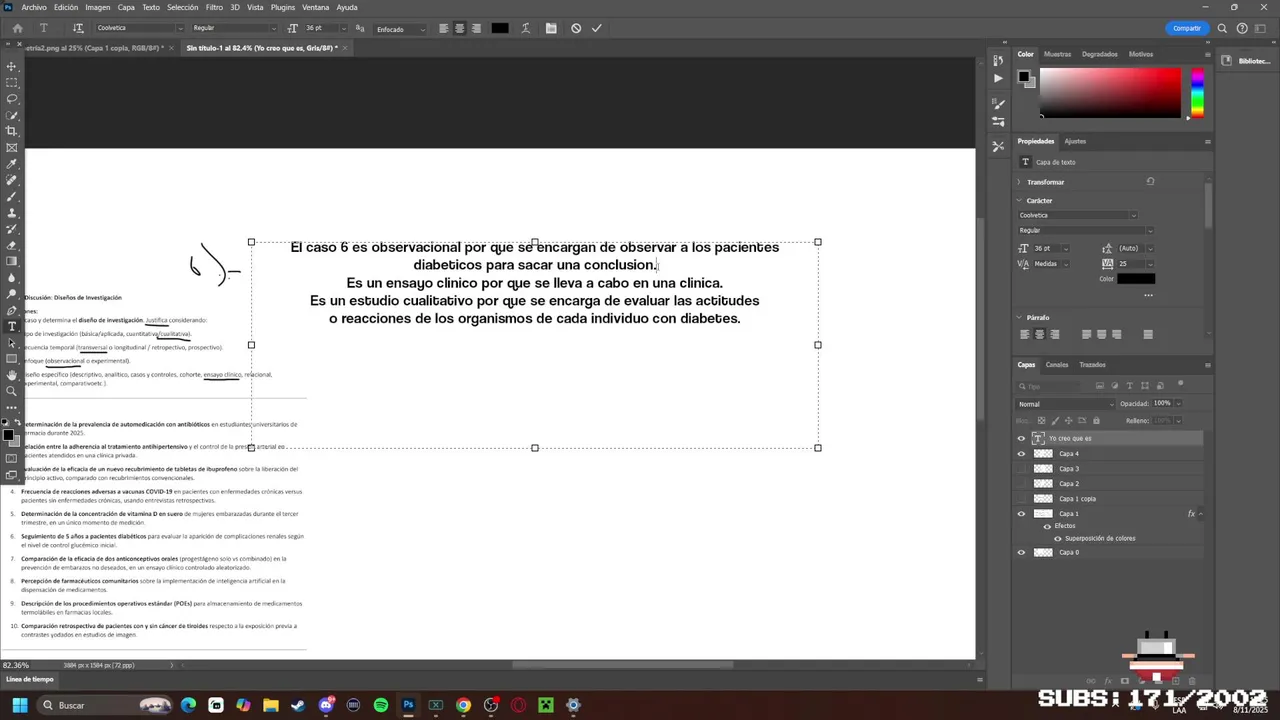Open the Filtro menu
Screen dimensions: 1280x720
(214, 7)
